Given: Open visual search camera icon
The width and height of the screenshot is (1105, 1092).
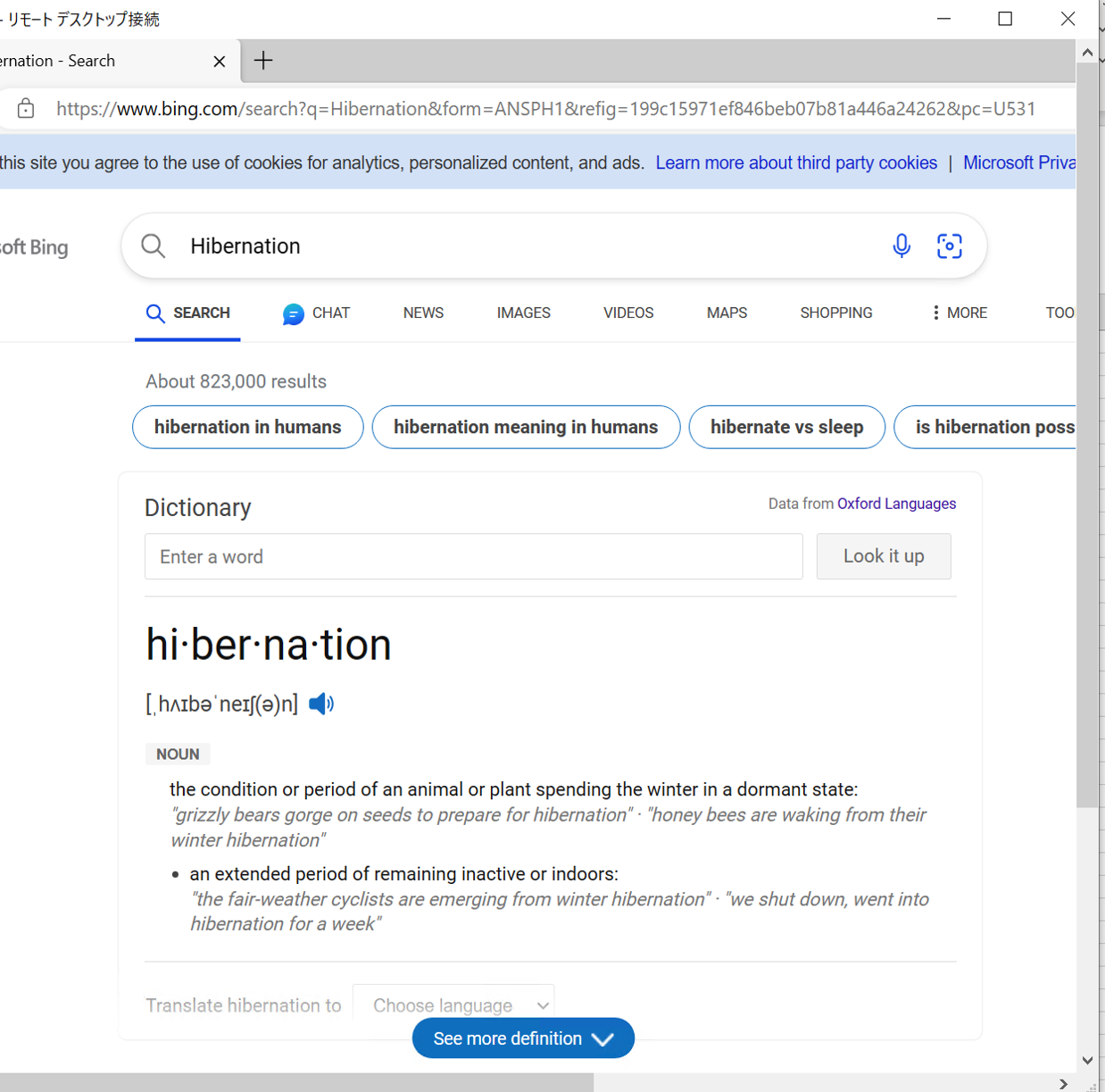Looking at the screenshot, I should click(949, 246).
